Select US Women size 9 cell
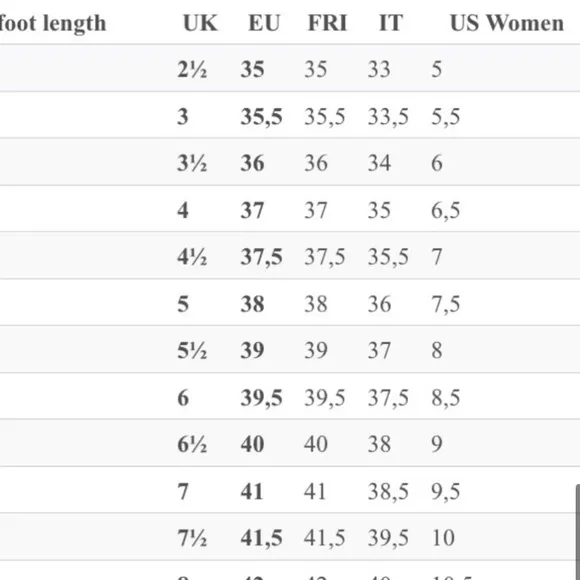Image resolution: width=580 pixels, height=580 pixels. tap(437, 444)
